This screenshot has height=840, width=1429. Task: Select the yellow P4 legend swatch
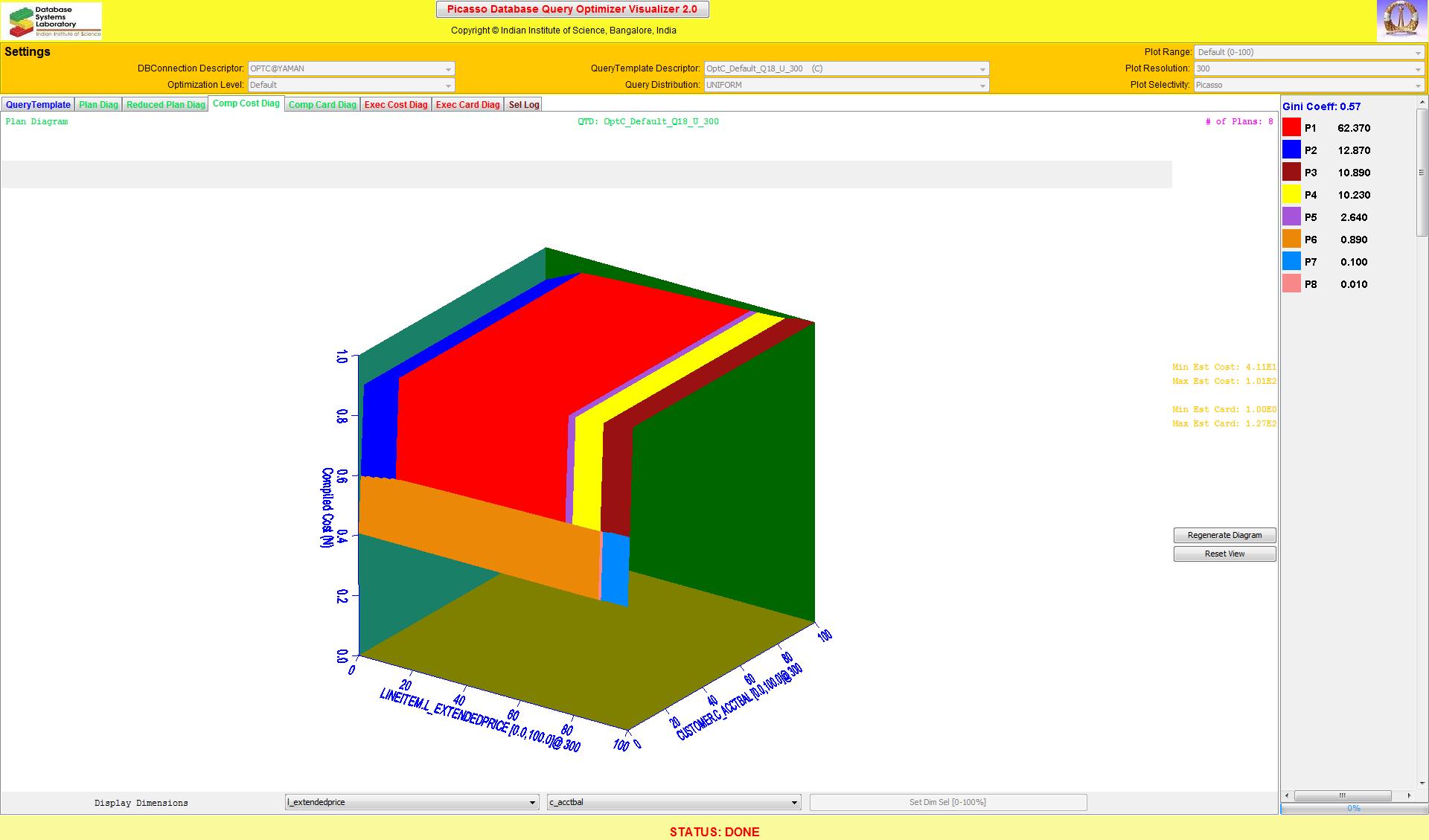coord(1291,195)
